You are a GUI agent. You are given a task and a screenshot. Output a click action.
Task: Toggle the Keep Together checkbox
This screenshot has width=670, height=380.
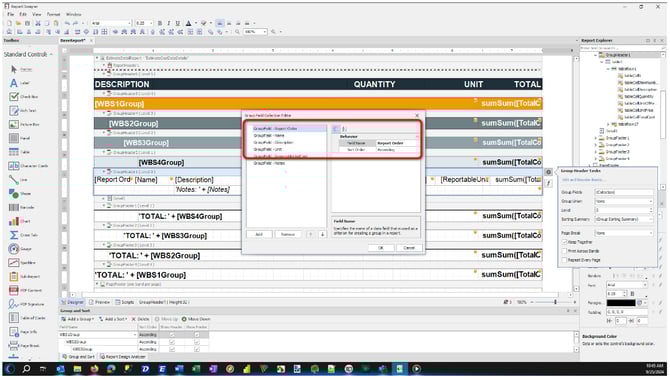pos(564,242)
